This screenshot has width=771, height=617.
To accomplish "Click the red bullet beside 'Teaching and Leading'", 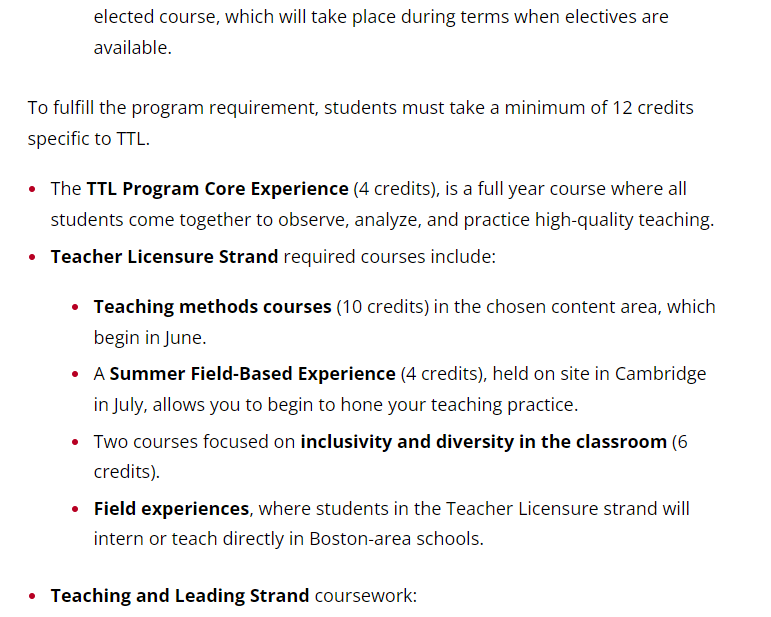I will (x=32, y=596).
